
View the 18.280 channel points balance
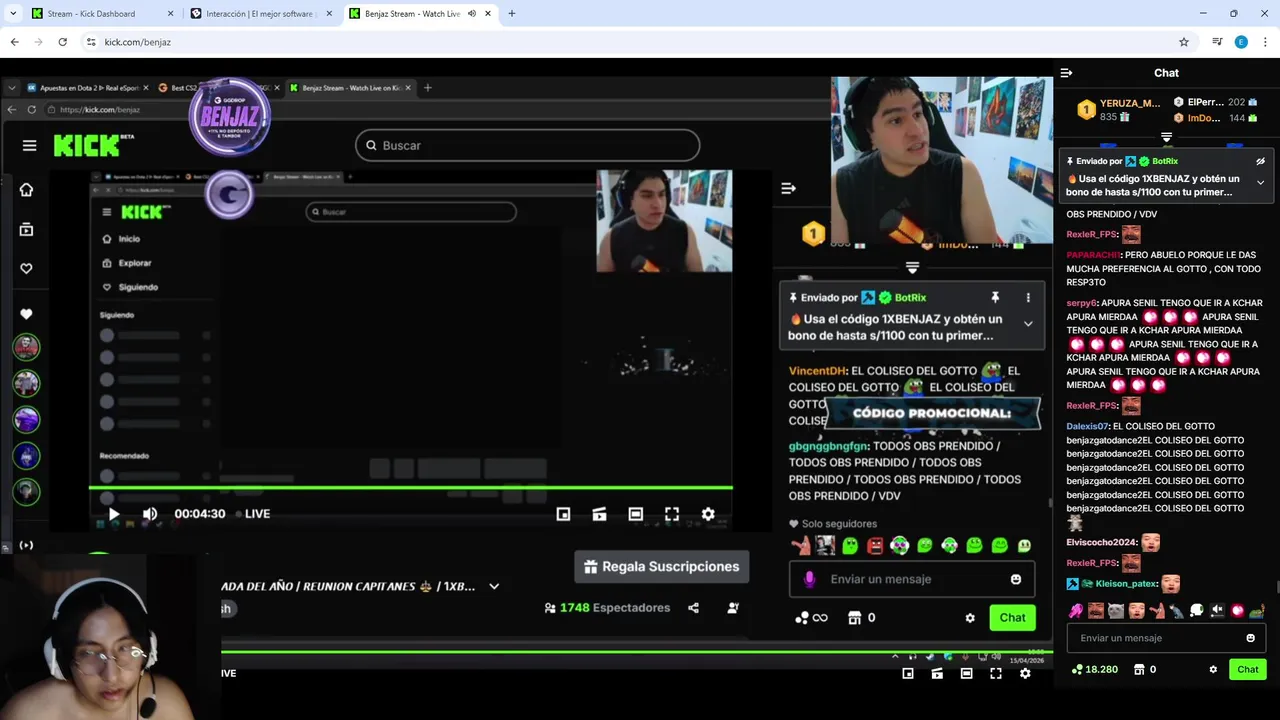[1094, 669]
